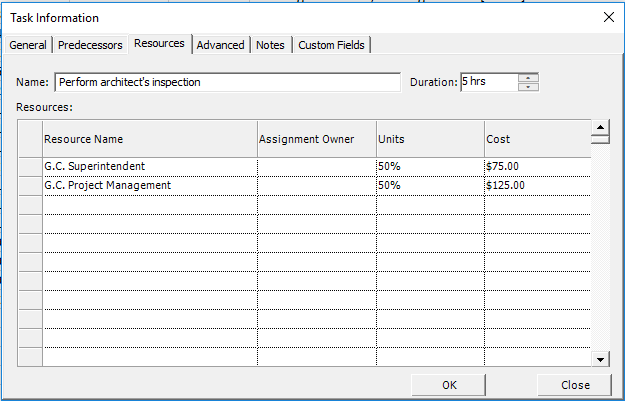Select row header of G.C. Project Management row
The width and height of the screenshot is (625, 401).
(x=30, y=186)
